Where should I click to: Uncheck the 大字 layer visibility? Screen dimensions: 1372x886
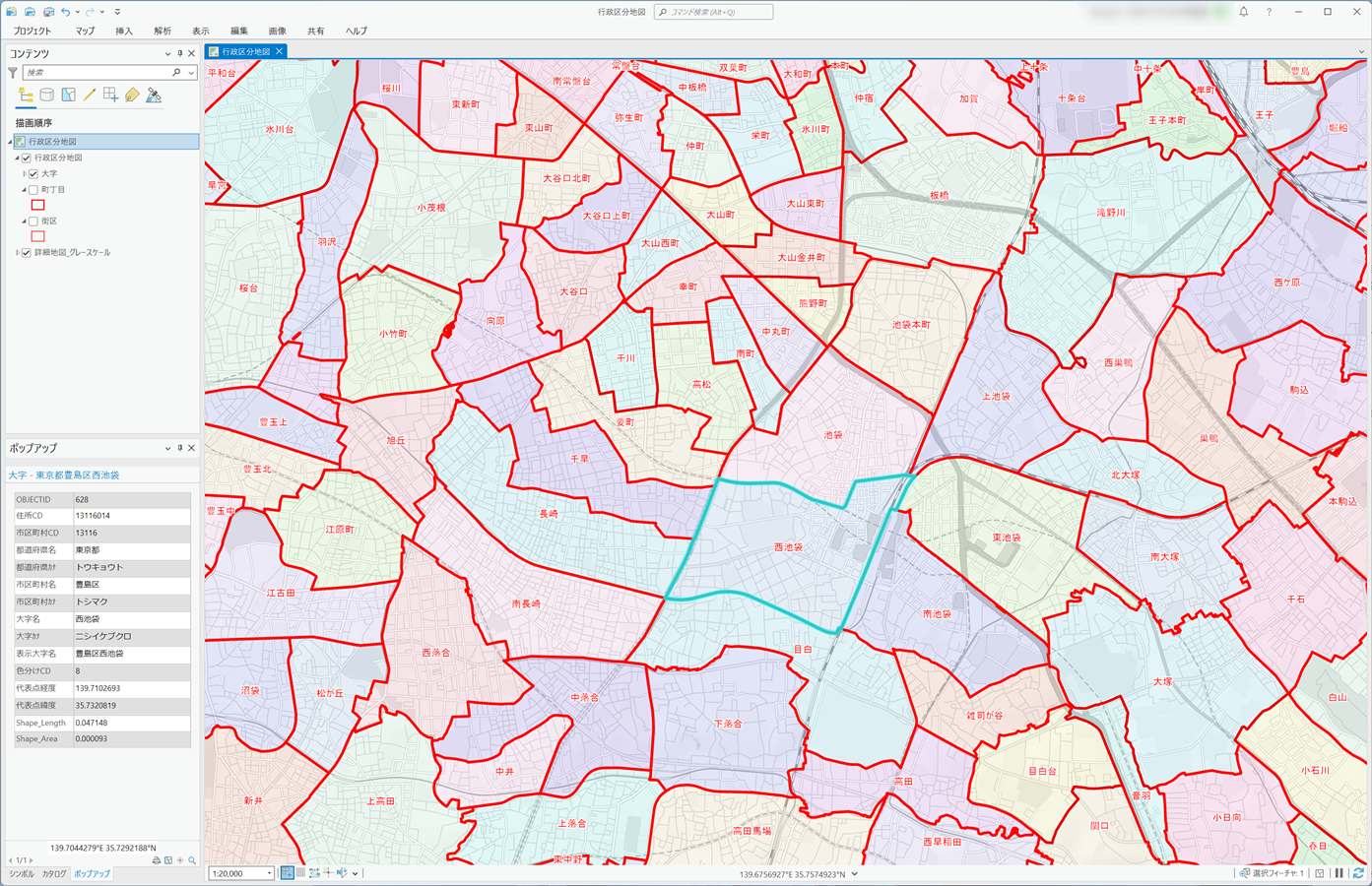tap(33, 173)
